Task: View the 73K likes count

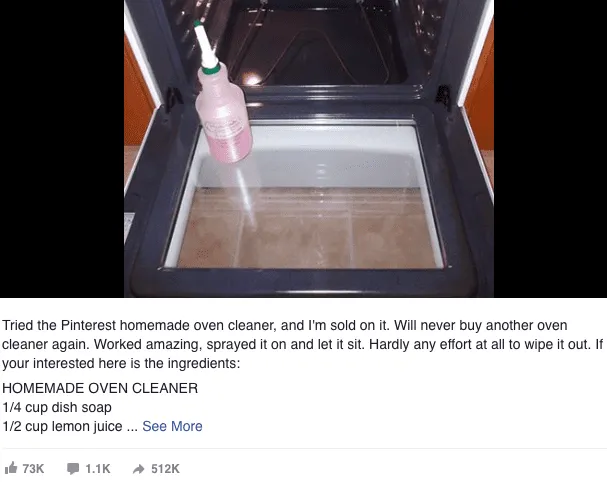Action: point(33,469)
